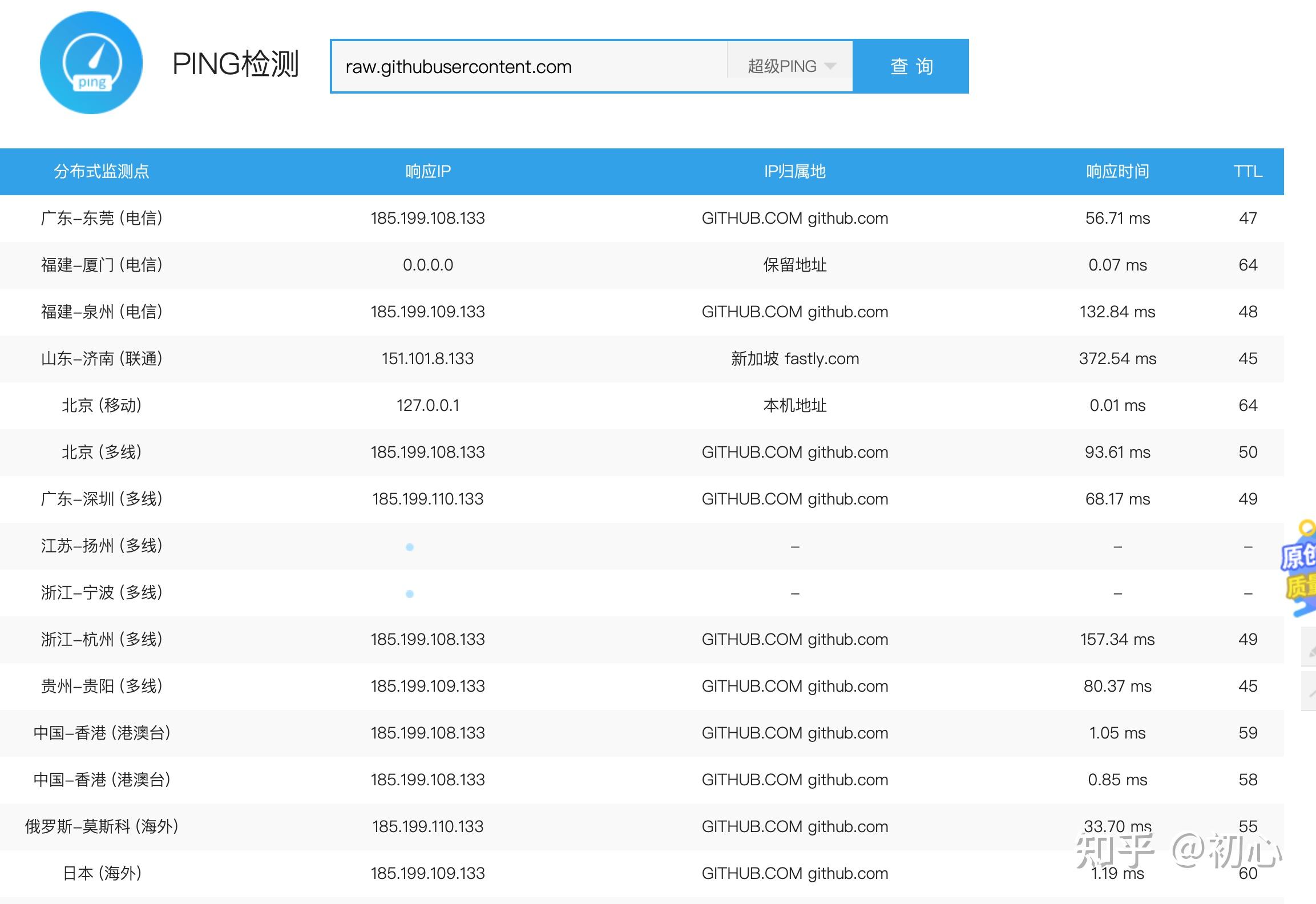Click the 157.34 ms response time

click(1117, 639)
